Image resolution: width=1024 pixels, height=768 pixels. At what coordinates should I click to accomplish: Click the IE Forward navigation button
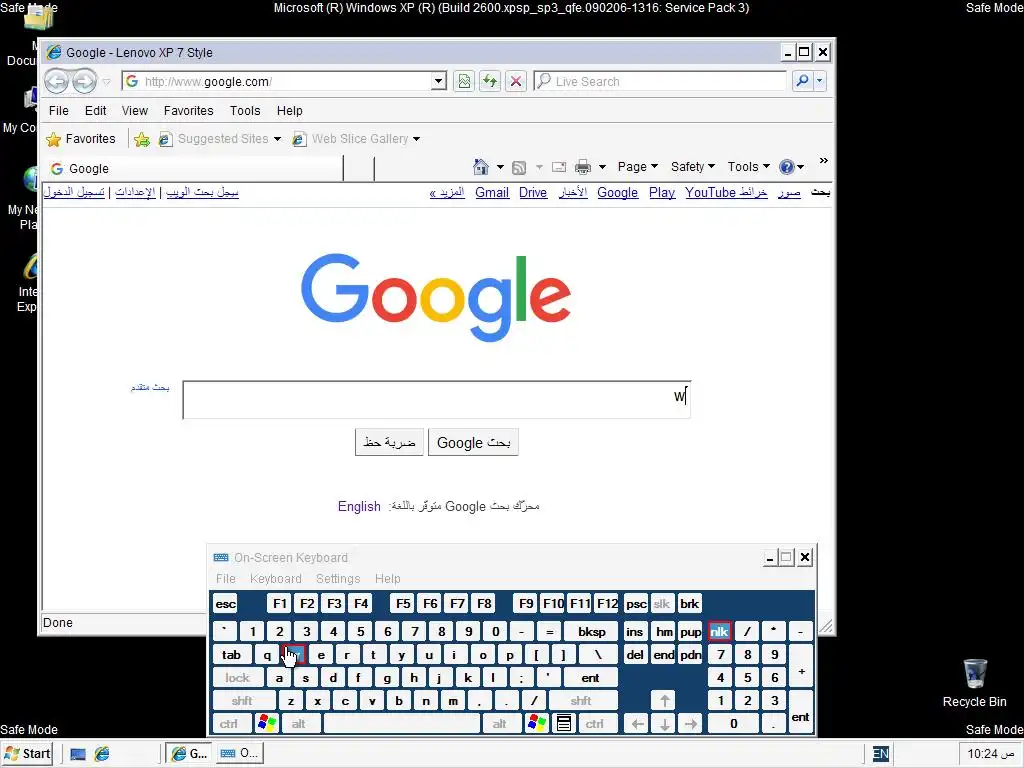pos(84,81)
